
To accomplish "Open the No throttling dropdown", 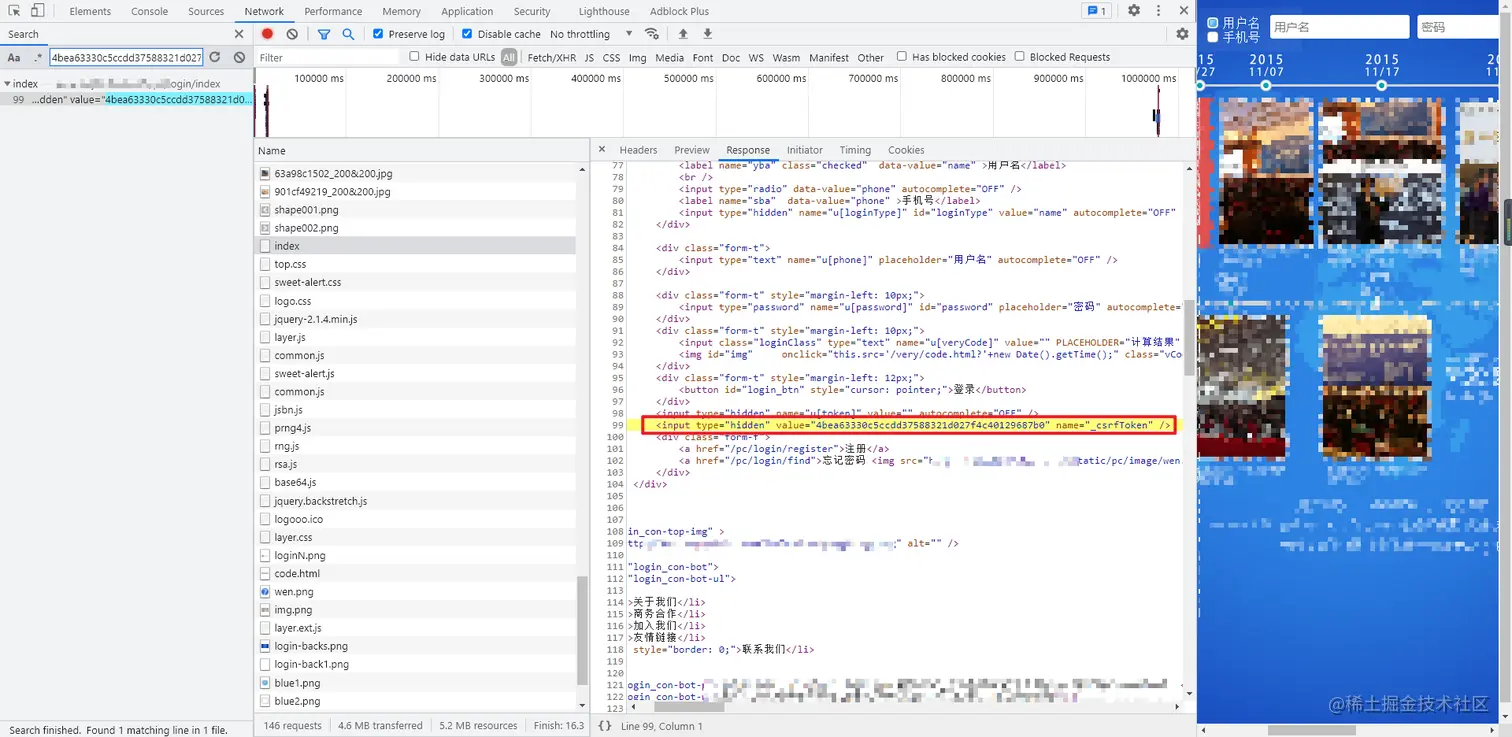I will (591, 34).
